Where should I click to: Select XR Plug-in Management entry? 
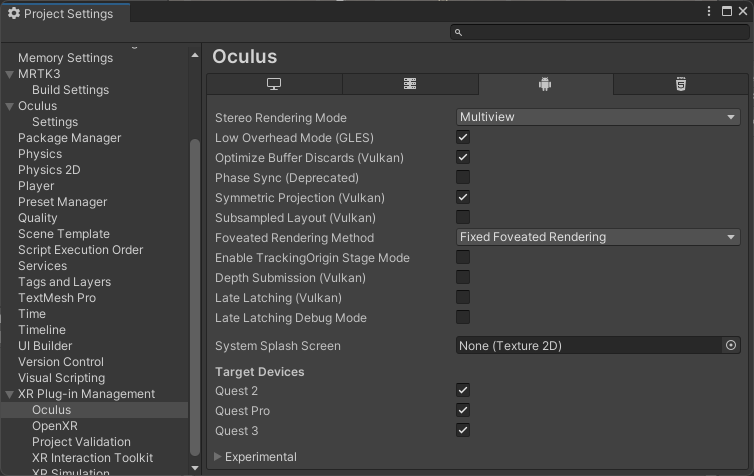tap(87, 394)
